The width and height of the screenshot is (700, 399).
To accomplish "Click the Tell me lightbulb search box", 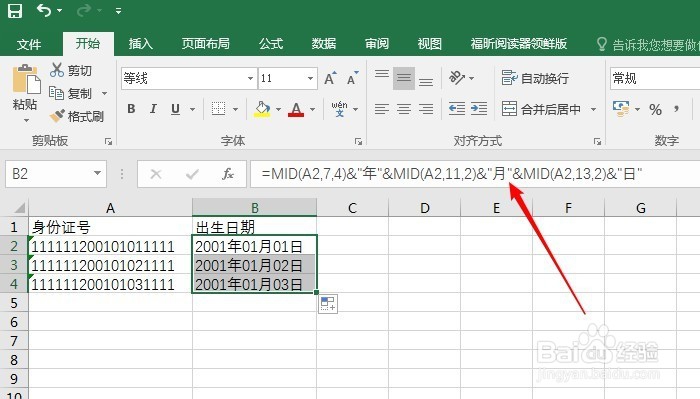I will click(648, 44).
